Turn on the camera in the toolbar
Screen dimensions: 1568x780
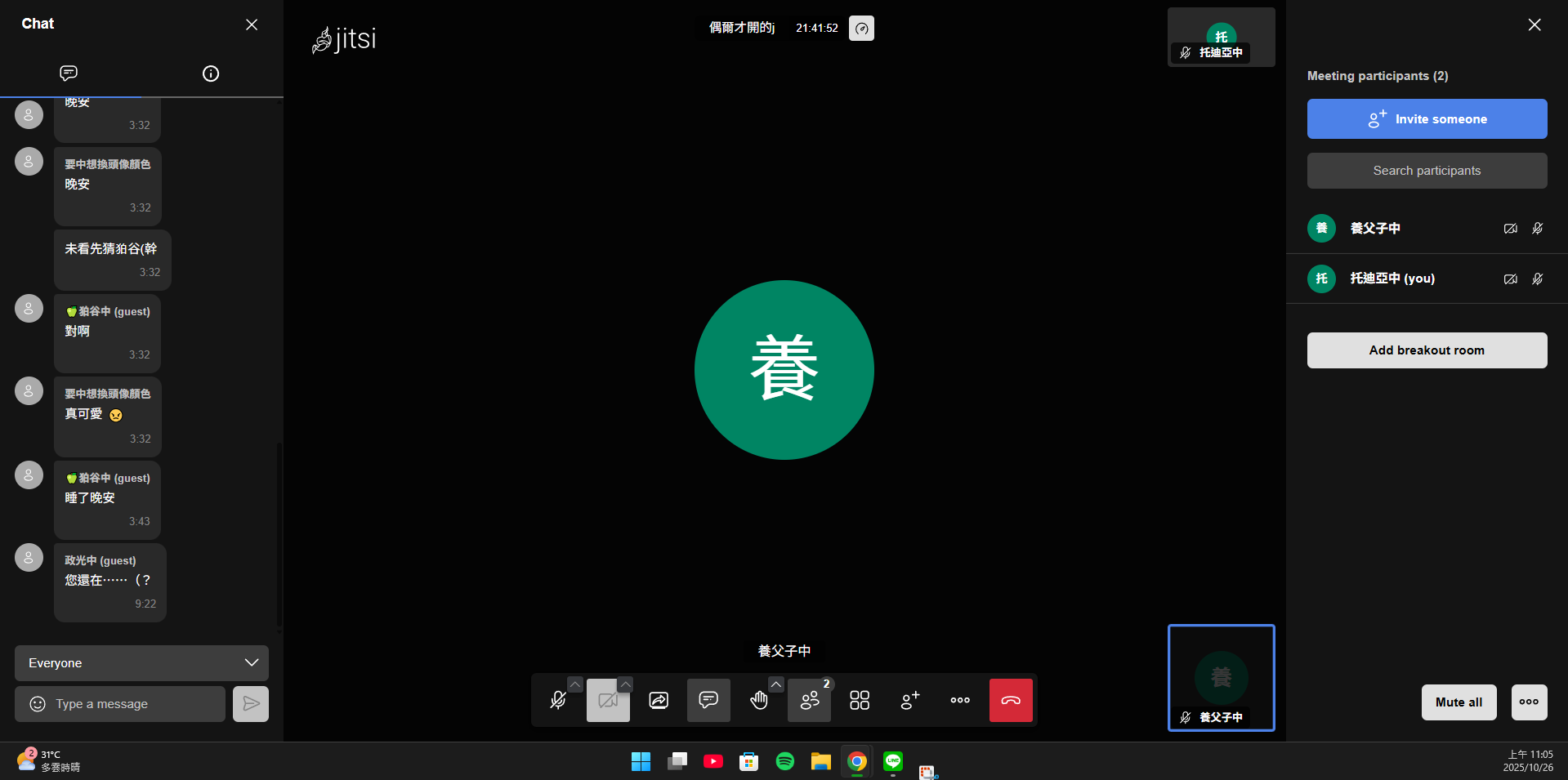click(x=608, y=701)
